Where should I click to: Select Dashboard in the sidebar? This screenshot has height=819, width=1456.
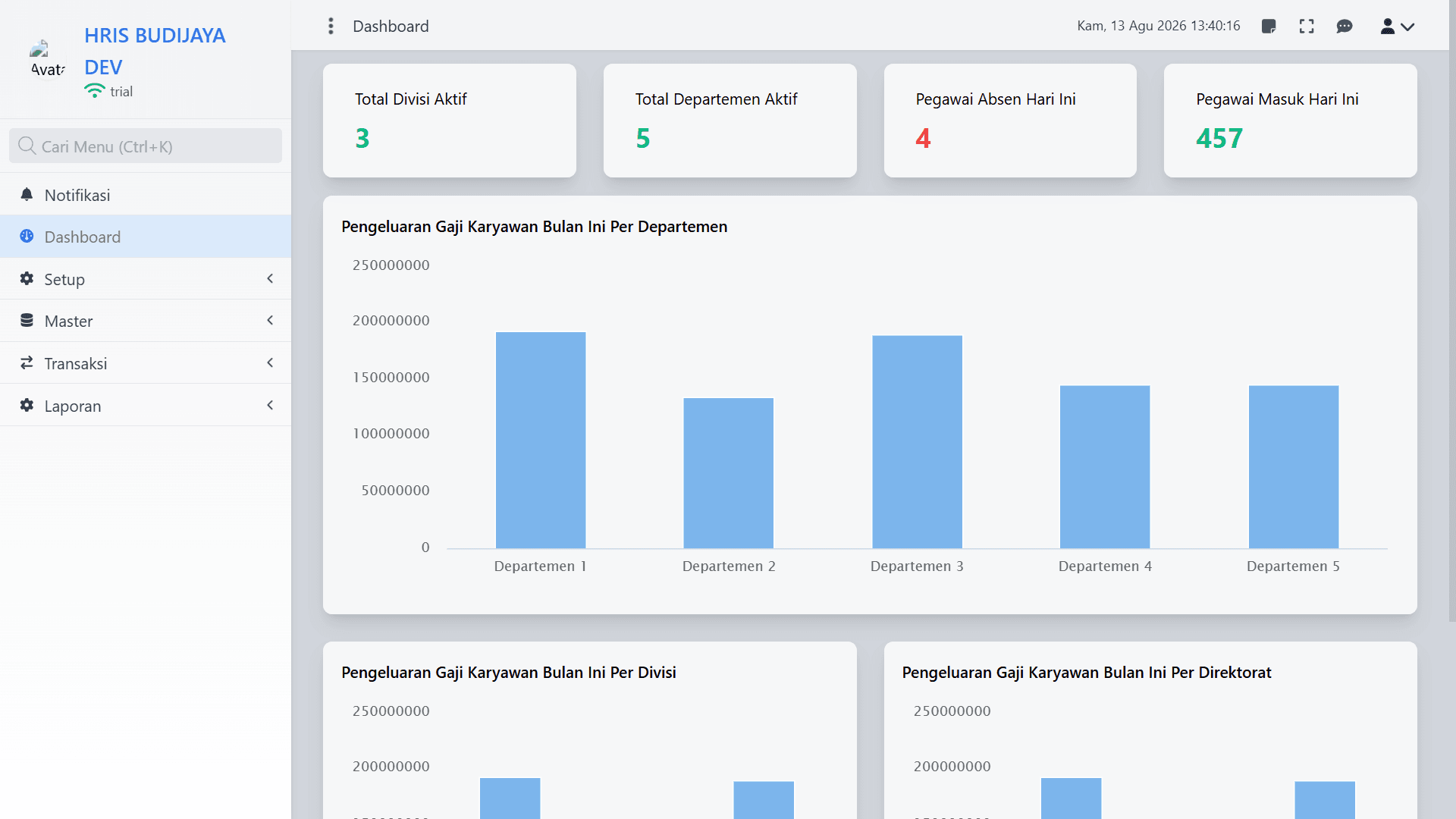point(146,237)
